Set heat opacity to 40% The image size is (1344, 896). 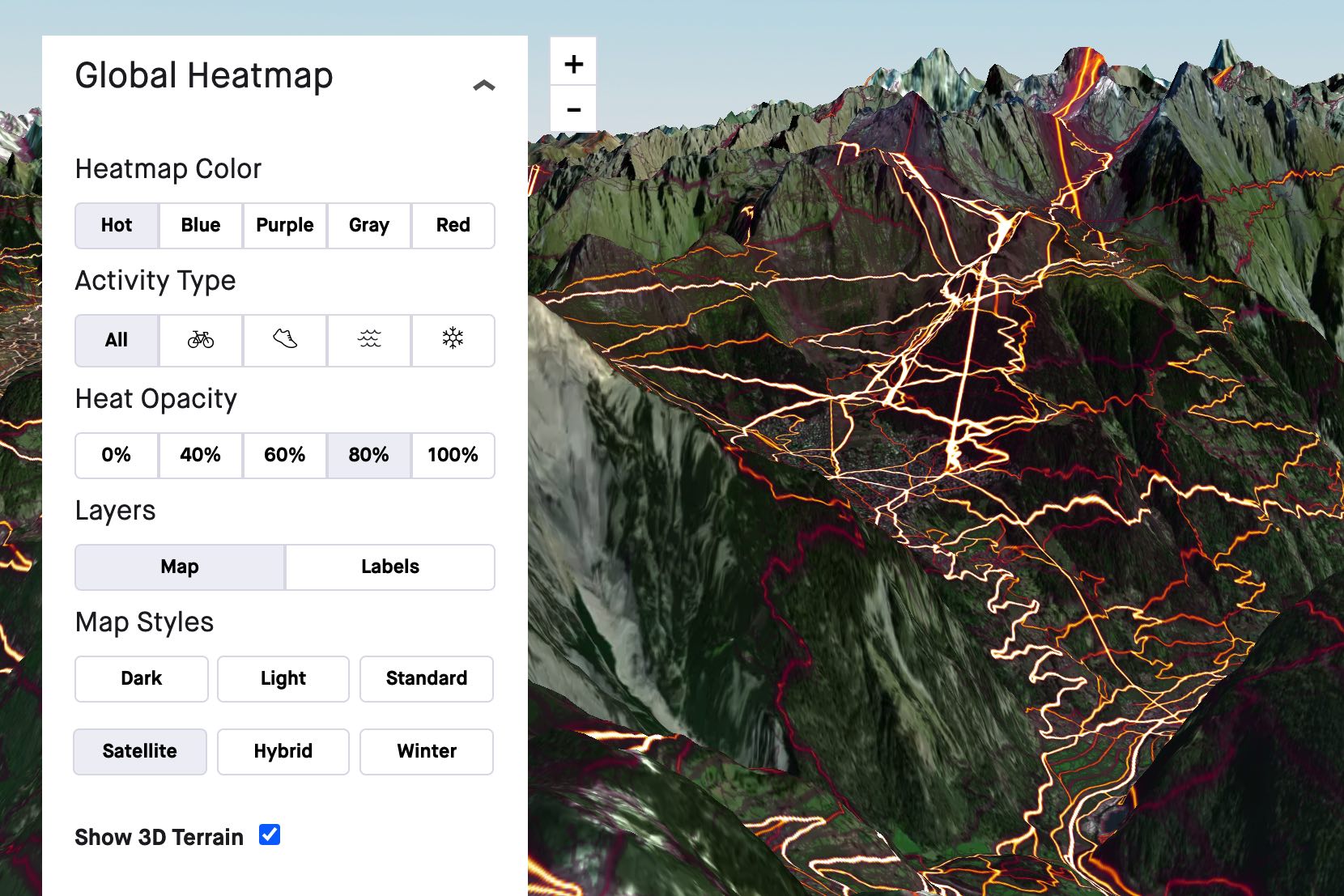tap(200, 455)
